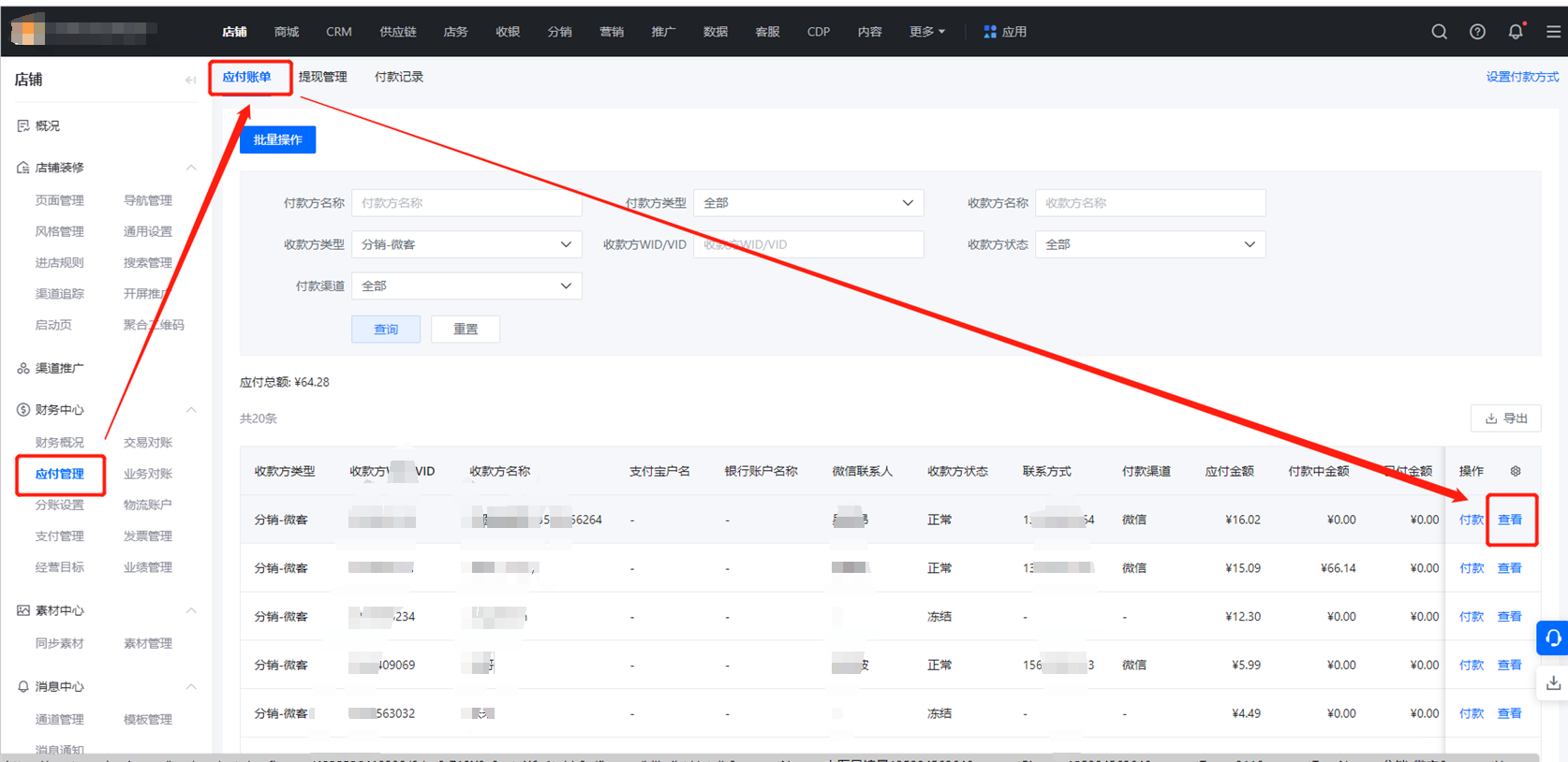Open the 更多 dropdown in top navigation

(x=927, y=32)
